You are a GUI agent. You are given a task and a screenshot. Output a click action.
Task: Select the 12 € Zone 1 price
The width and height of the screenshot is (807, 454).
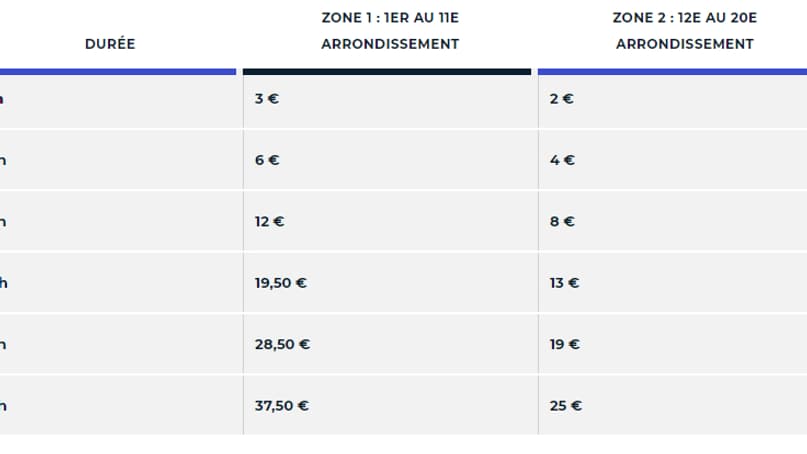[x=269, y=221]
